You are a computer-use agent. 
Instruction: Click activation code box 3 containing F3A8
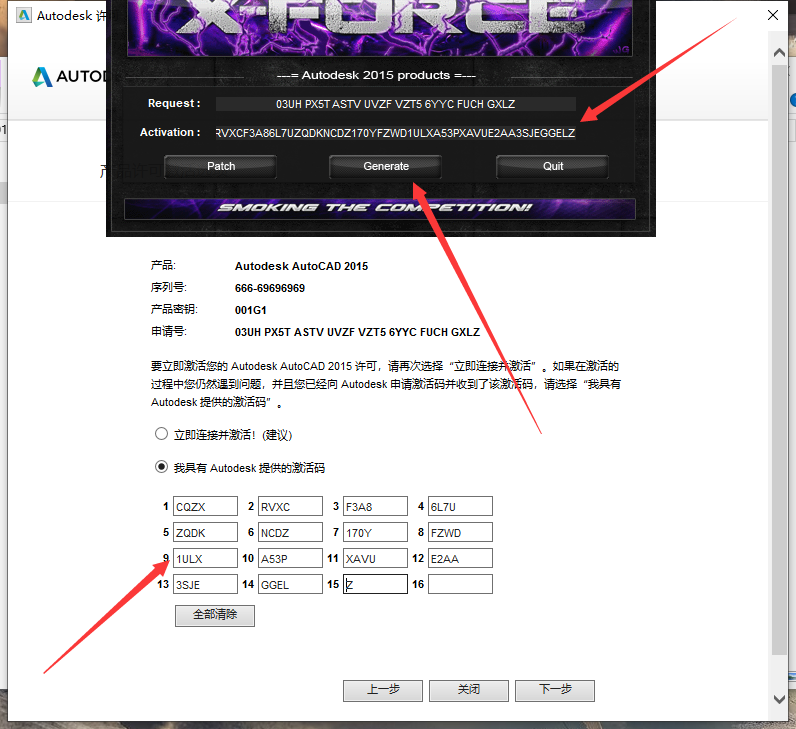click(x=375, y=506)
